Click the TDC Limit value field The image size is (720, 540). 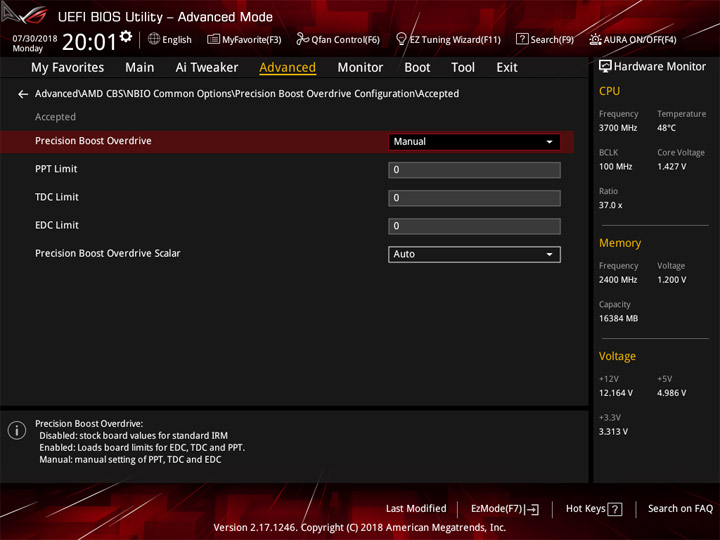tap(474, 198)
